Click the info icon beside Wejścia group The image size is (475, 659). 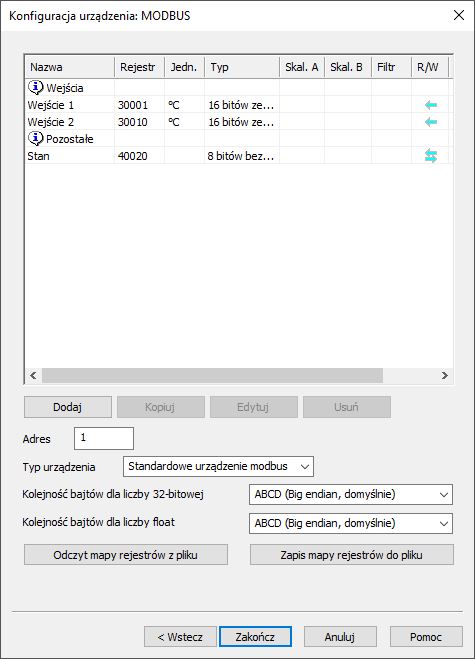coord(36,87)
